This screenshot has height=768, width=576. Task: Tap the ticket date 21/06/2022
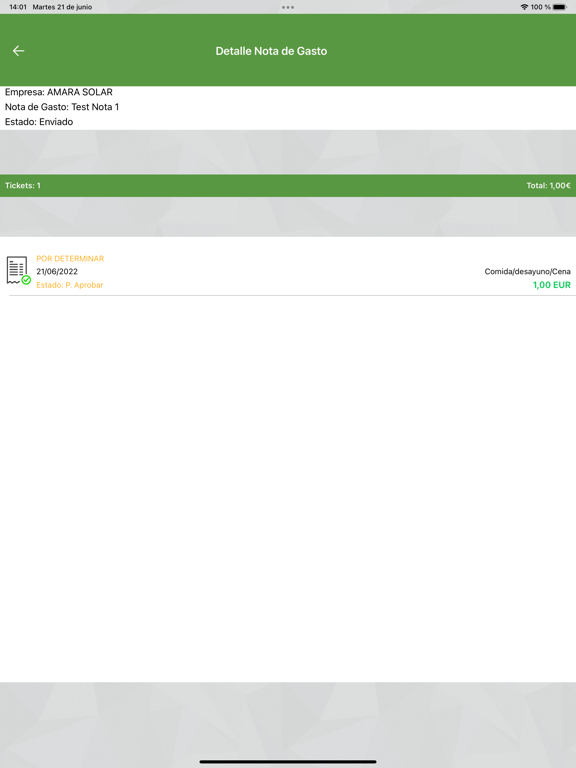click(x=57, y=271)
